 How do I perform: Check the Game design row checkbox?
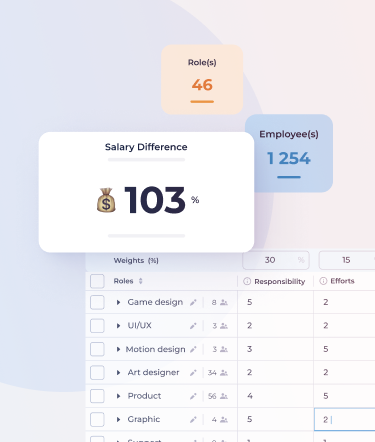(x=97, y=302)
